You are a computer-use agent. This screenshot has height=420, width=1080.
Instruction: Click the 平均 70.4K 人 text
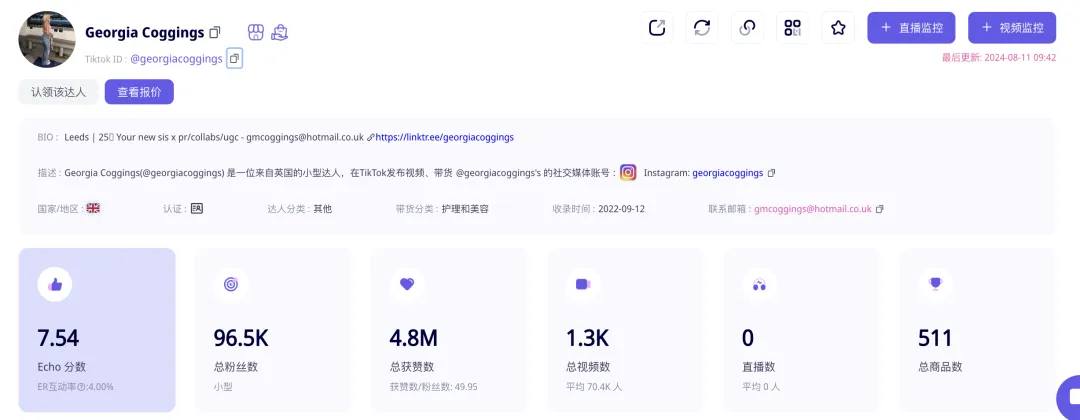pyautogui.click(x=594, y=387)
